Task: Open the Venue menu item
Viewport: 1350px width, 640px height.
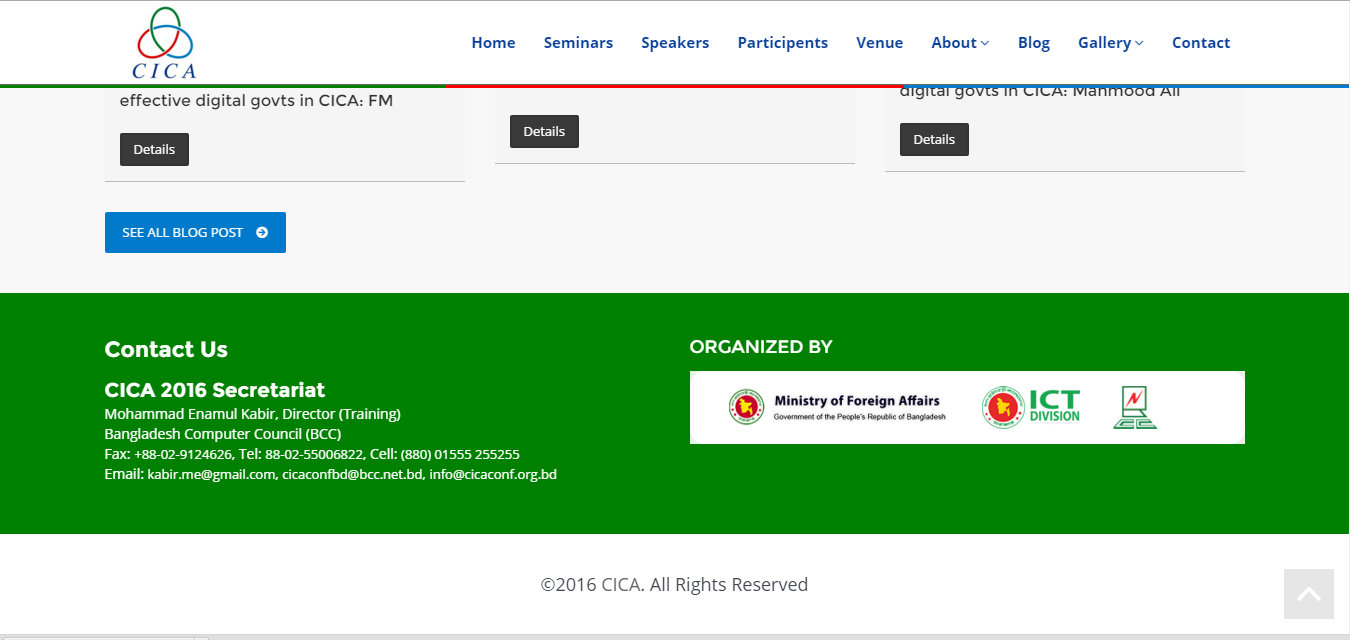Action: pos(879,43)
